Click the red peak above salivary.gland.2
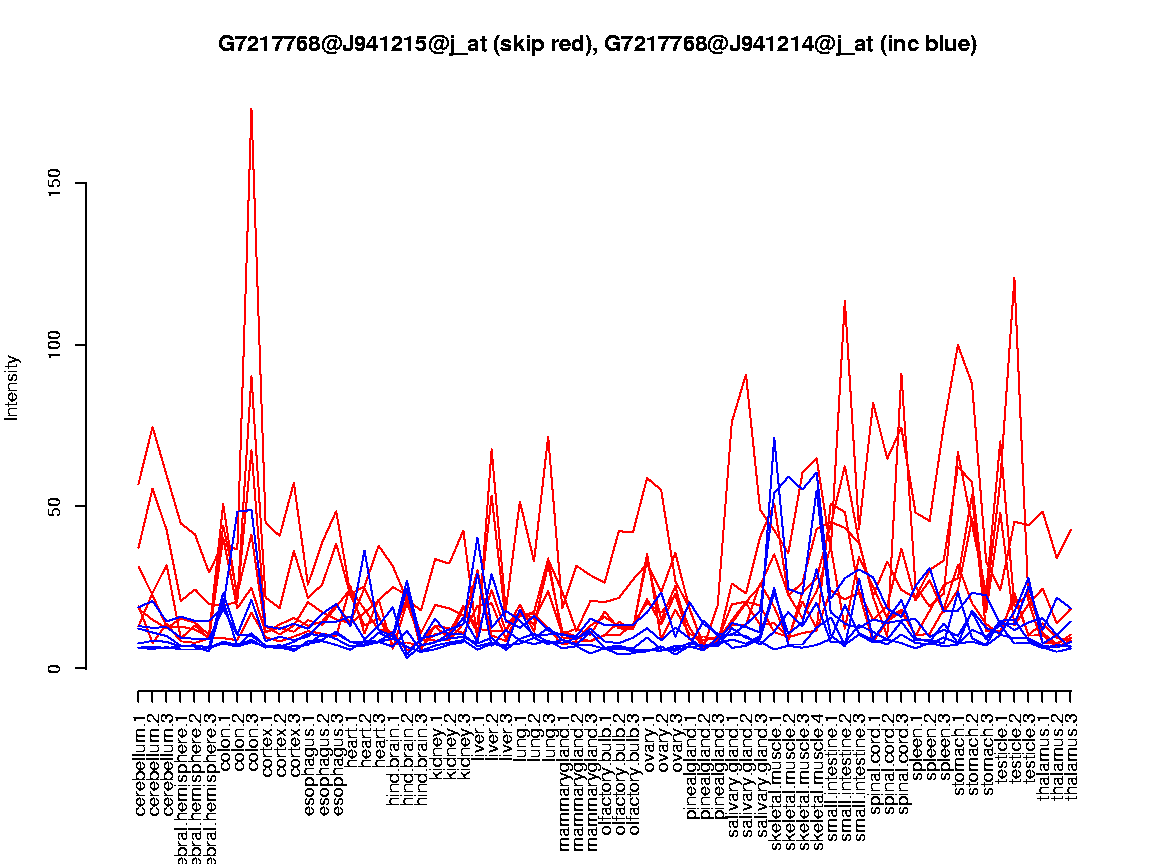This screenshot has width=1152, height=864. tap(746, 375)
